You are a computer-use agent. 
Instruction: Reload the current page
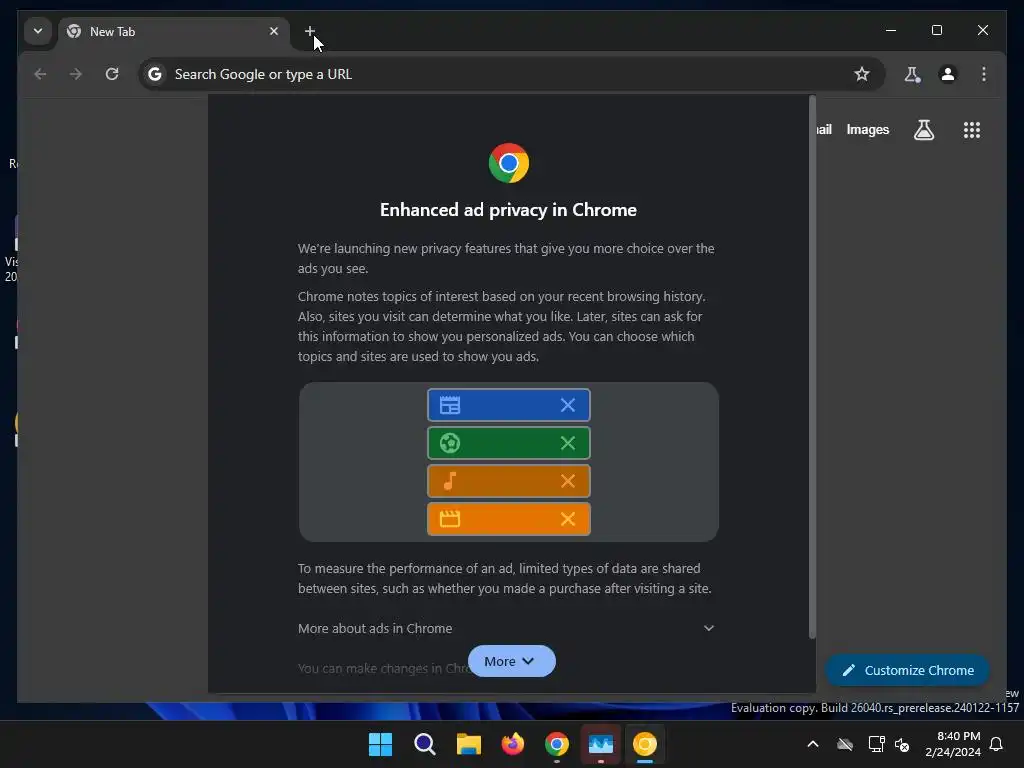pyautogui.click(x=112, y=74)
